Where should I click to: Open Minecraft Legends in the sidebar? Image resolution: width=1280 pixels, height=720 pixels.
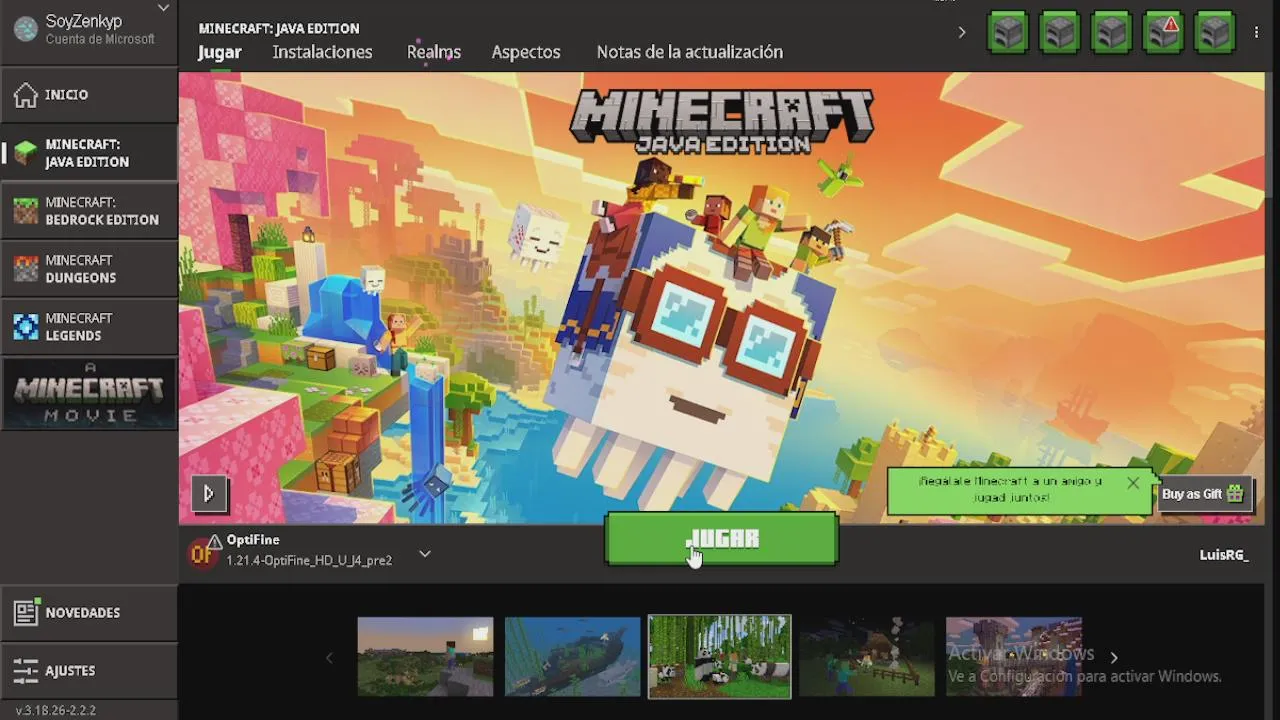click(89, 327)
